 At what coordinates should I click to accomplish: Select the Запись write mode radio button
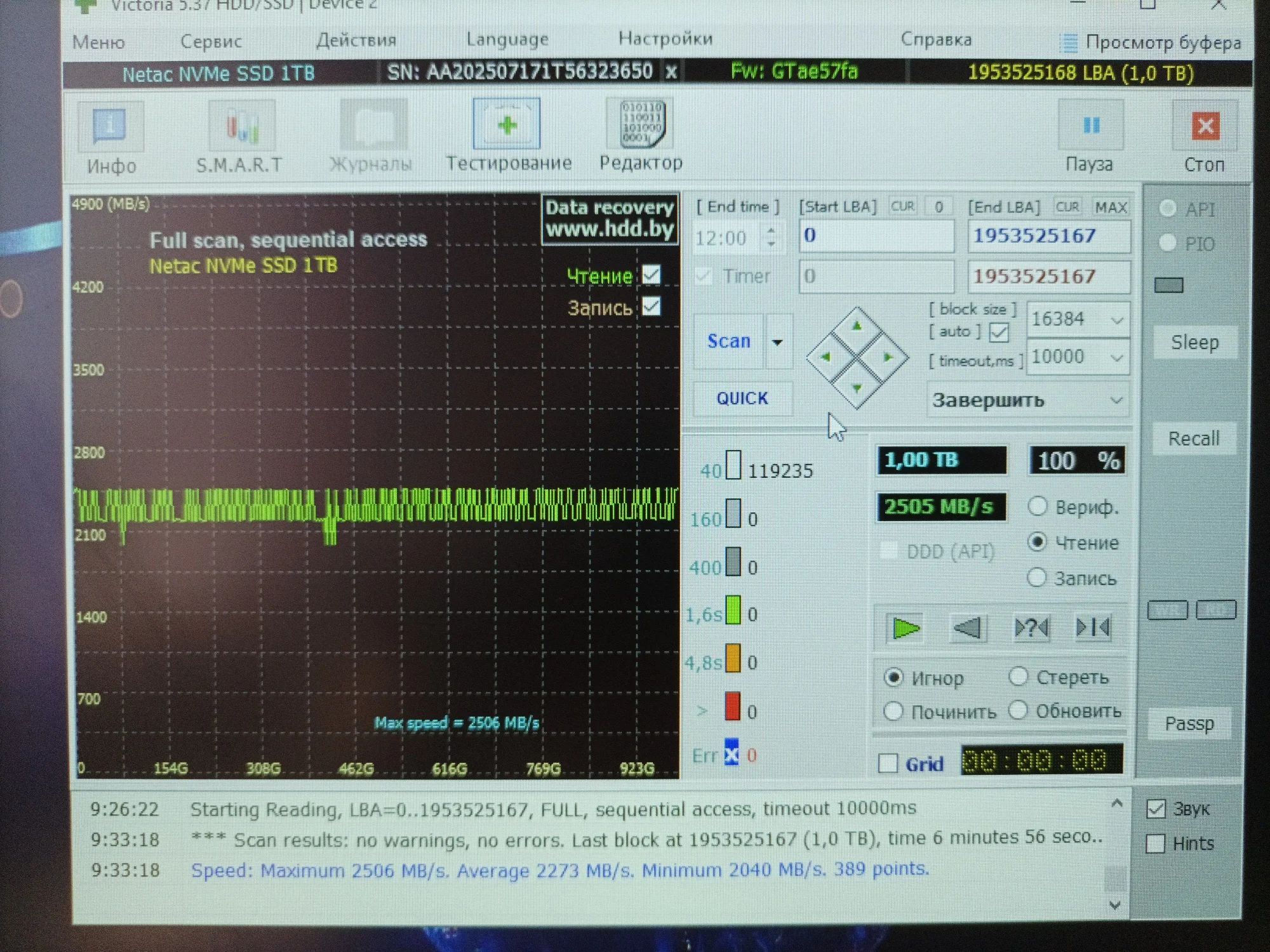(x=1037, y=578)
